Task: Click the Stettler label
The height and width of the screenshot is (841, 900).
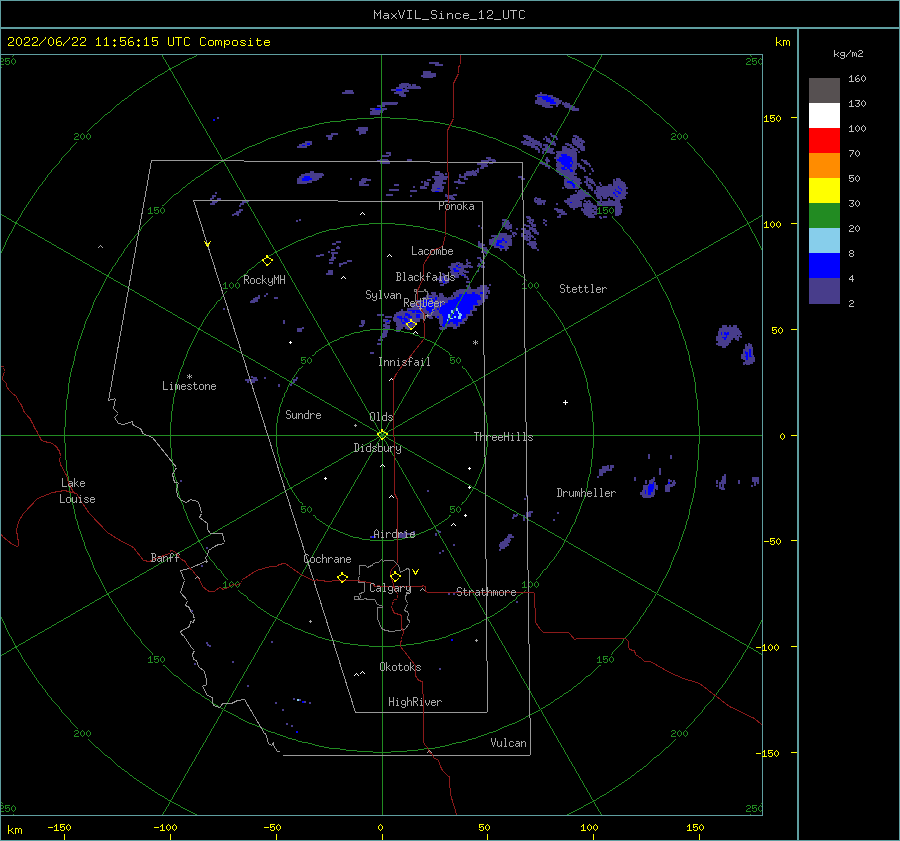Action: 583,289
